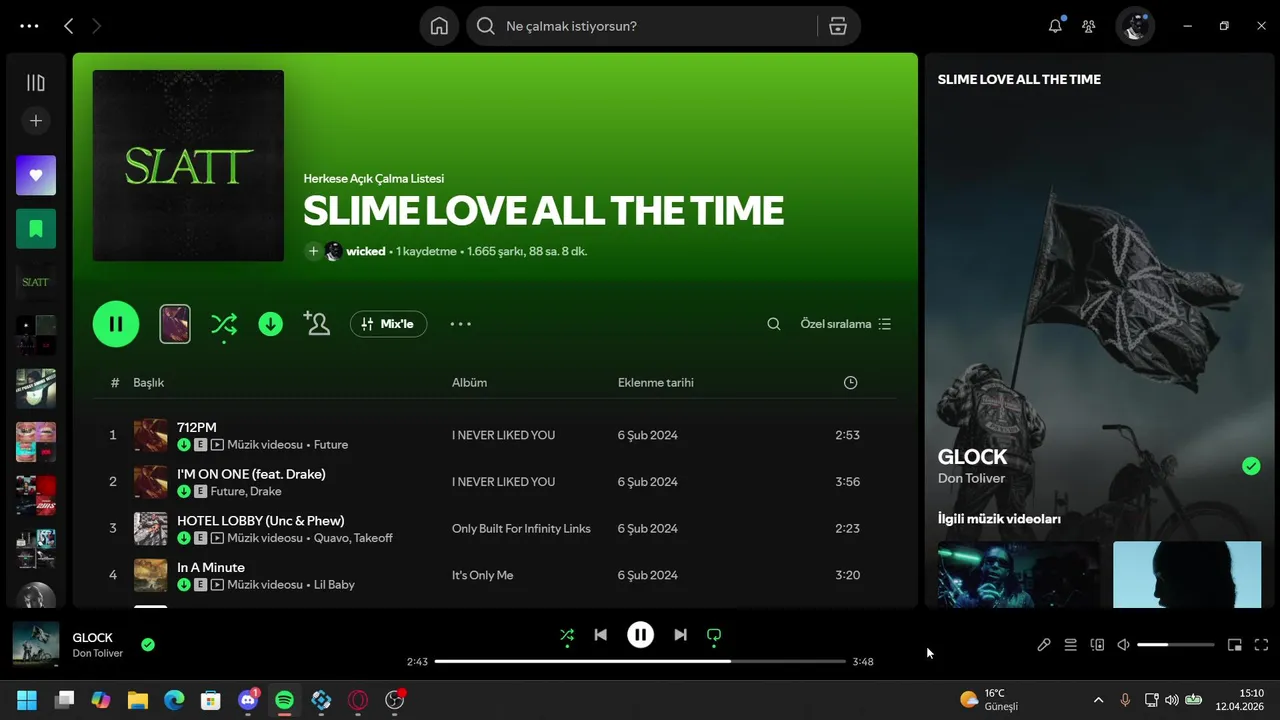Go forward with the right arrow
Screen dimensions: 1280x720
click(x=96, y=26)
